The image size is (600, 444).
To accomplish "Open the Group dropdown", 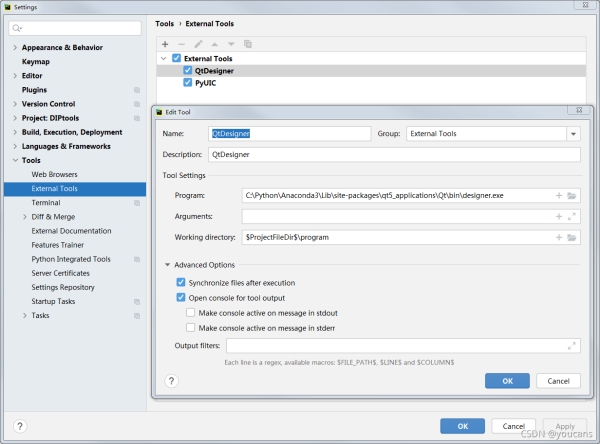I will click(x=573, y=133).
